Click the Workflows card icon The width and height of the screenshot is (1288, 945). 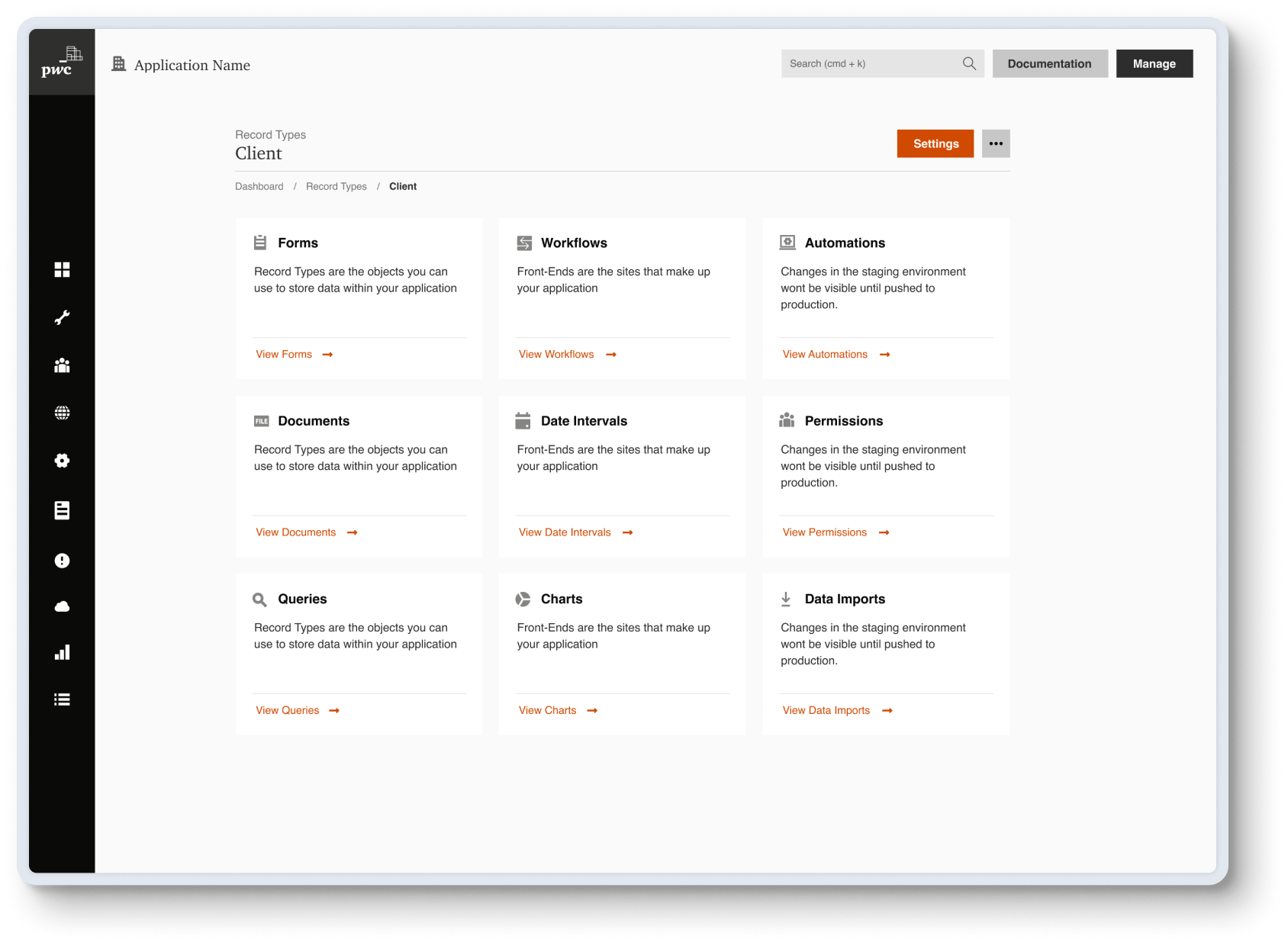[524, 243]
